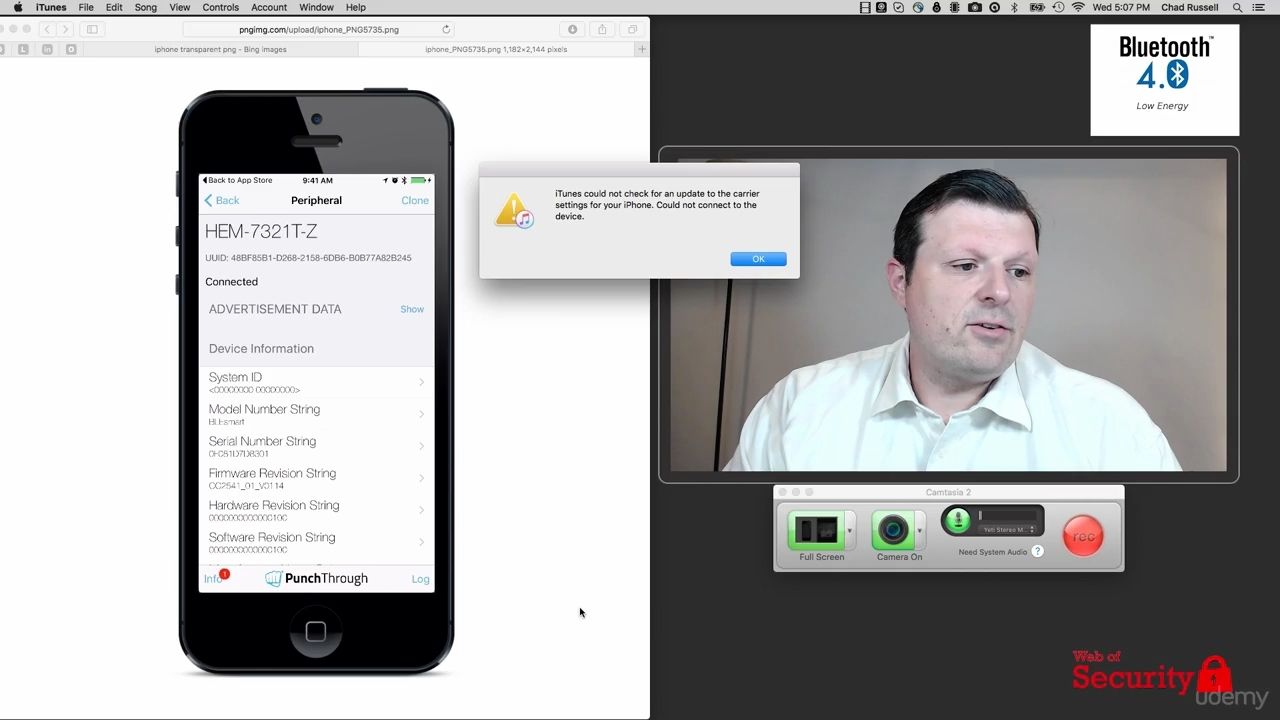The width and height of the screenshot is (1280, 720).
Task: Toggle Safari's sidebar button
Action: click(92, 29)
